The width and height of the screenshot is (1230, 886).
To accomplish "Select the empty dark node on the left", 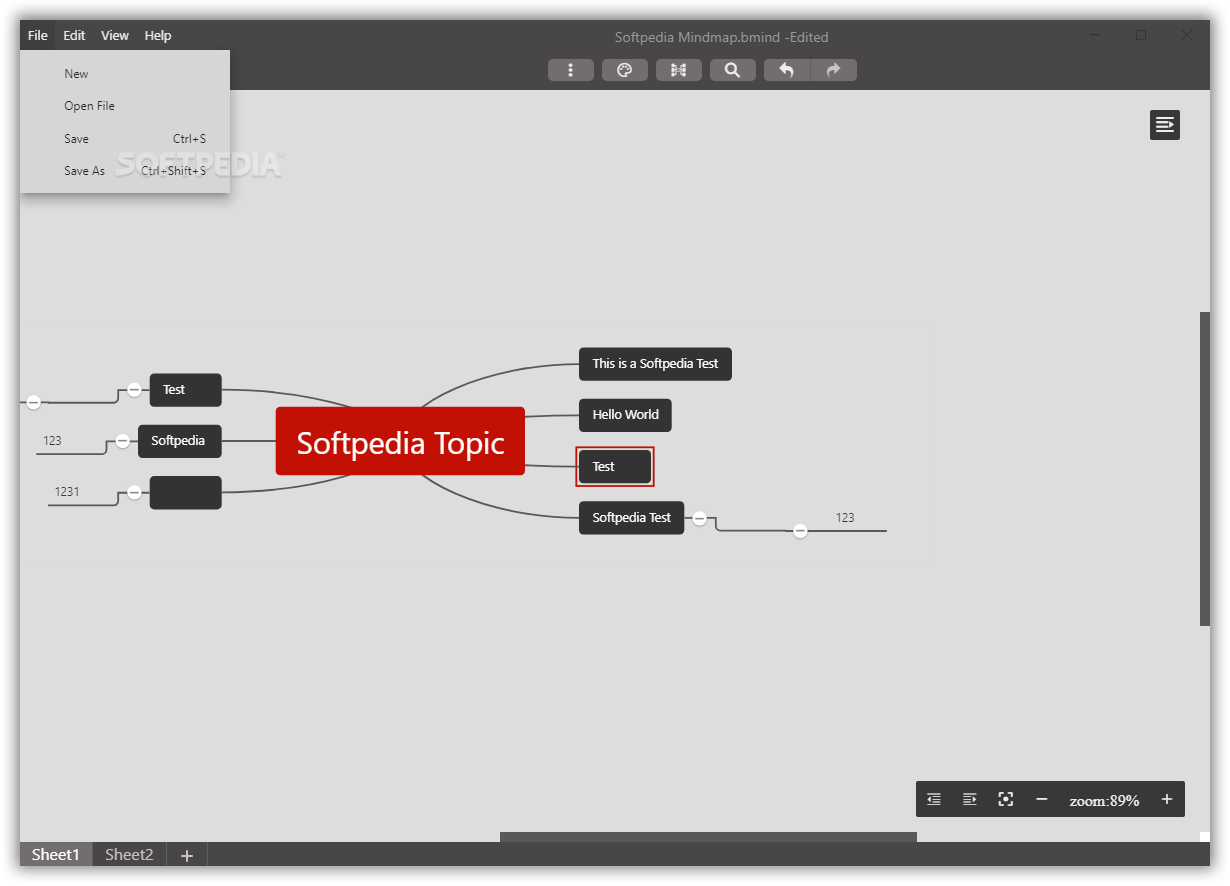I will (185, 492).
